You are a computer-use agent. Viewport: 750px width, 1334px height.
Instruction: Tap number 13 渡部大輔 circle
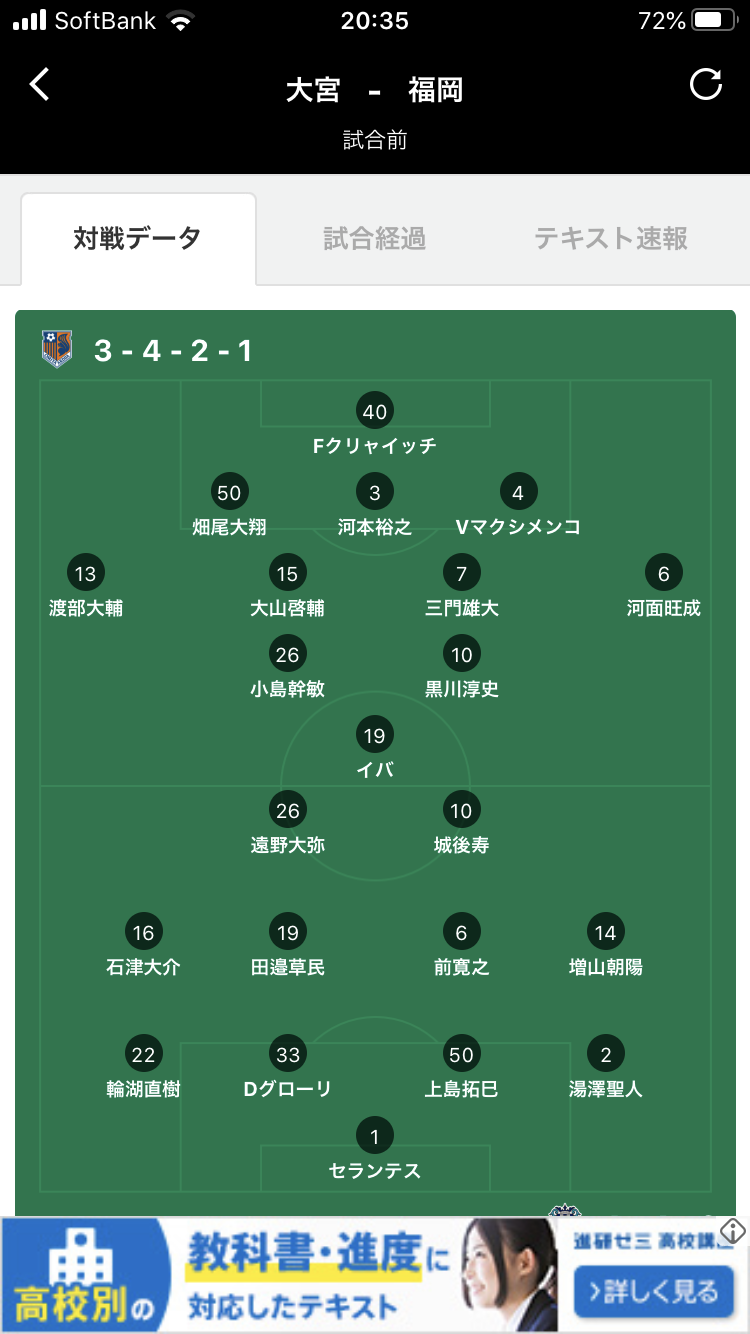[86, 574]
